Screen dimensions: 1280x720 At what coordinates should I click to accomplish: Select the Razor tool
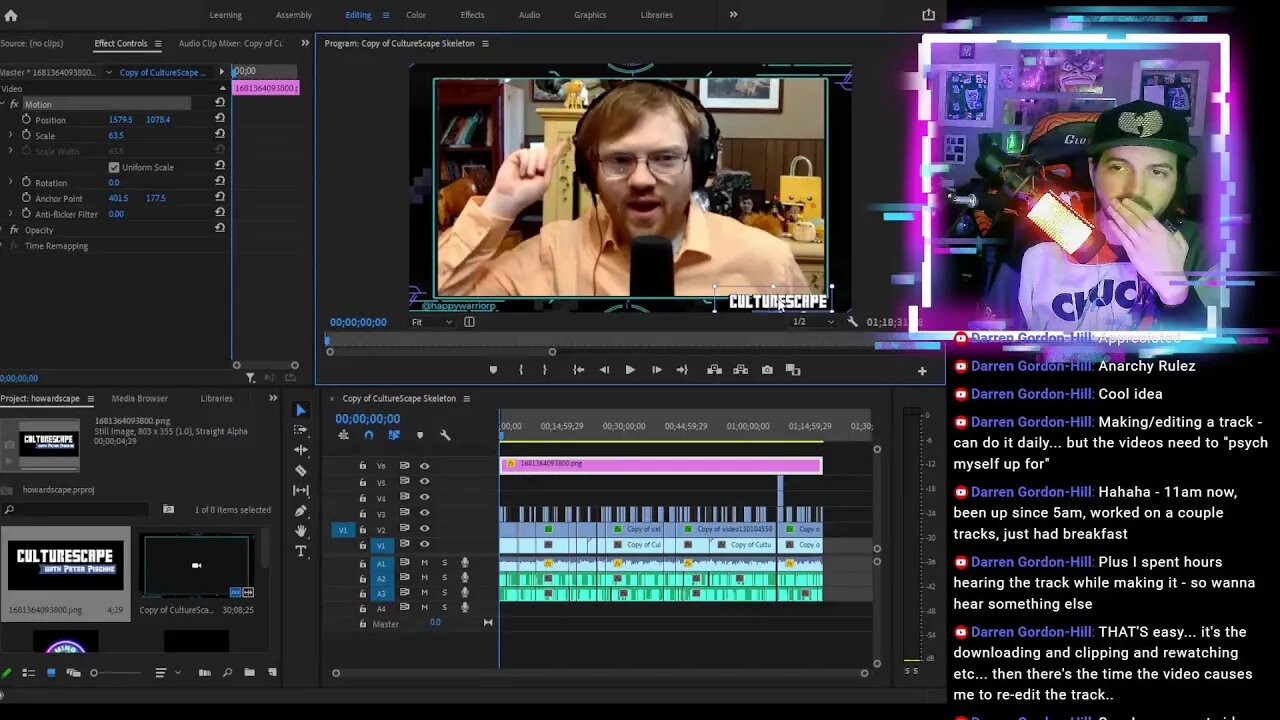pyautogui.click(x=301, y=470)
